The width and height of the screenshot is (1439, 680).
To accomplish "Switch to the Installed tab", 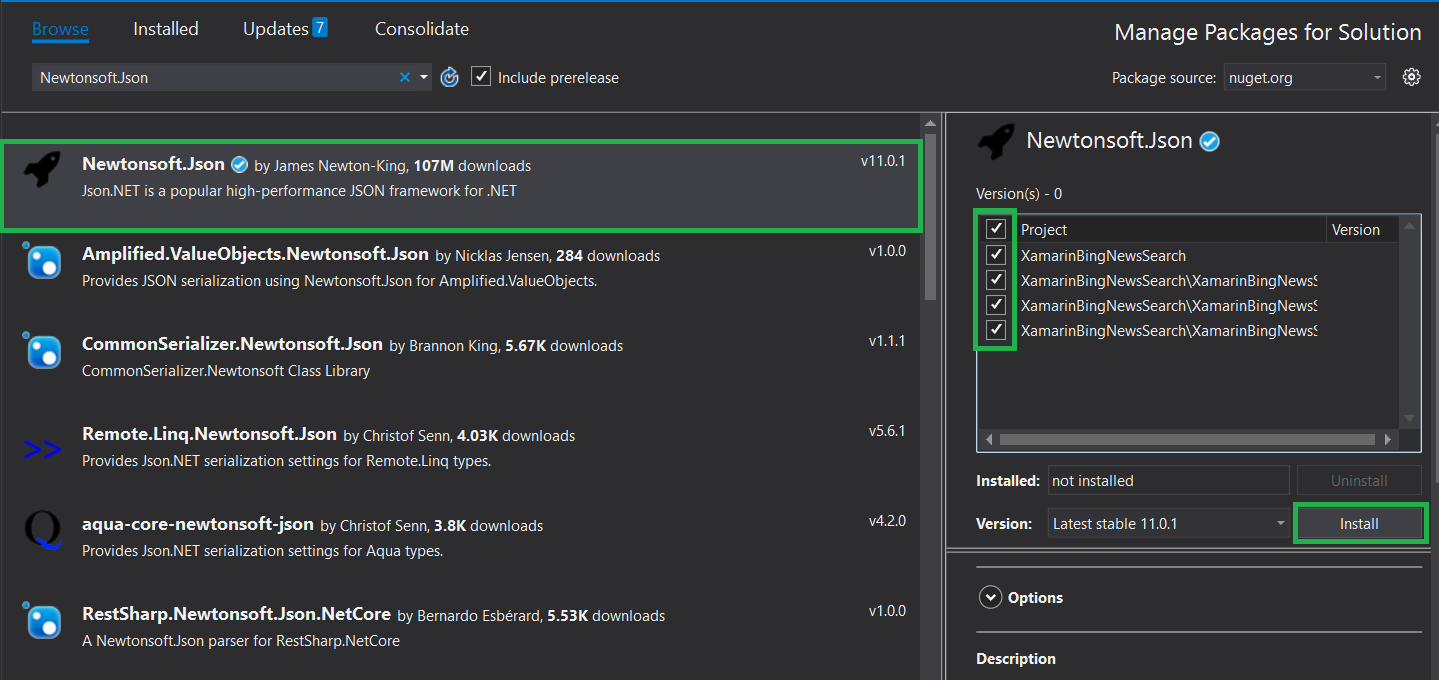I will click(x=166, y=29).
